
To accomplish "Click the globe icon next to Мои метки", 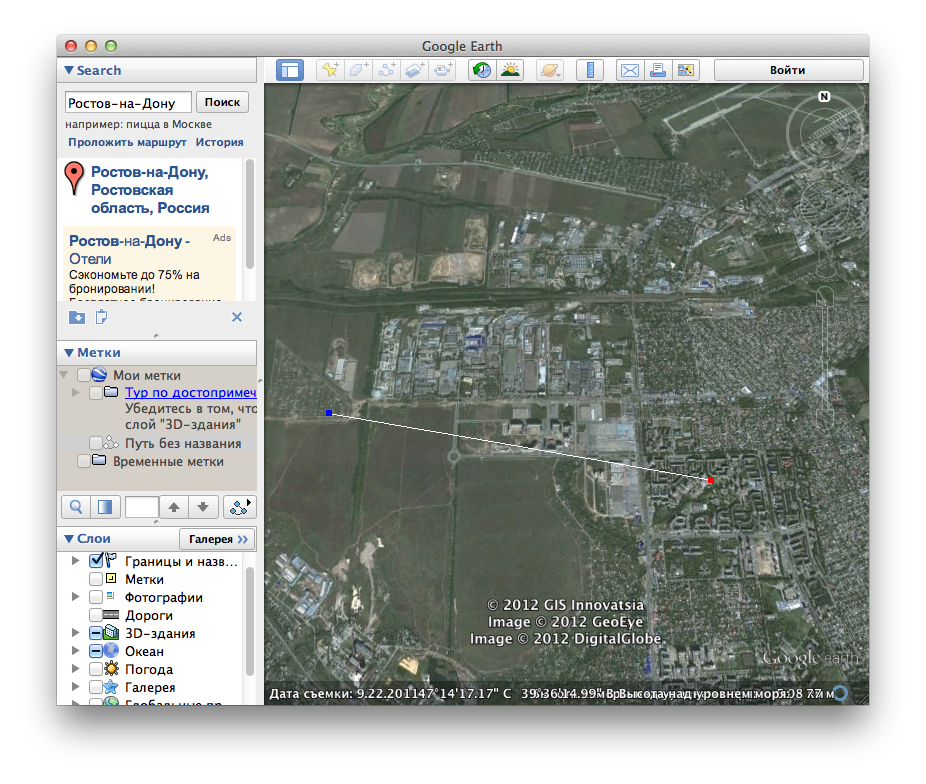I will [99, 374].
